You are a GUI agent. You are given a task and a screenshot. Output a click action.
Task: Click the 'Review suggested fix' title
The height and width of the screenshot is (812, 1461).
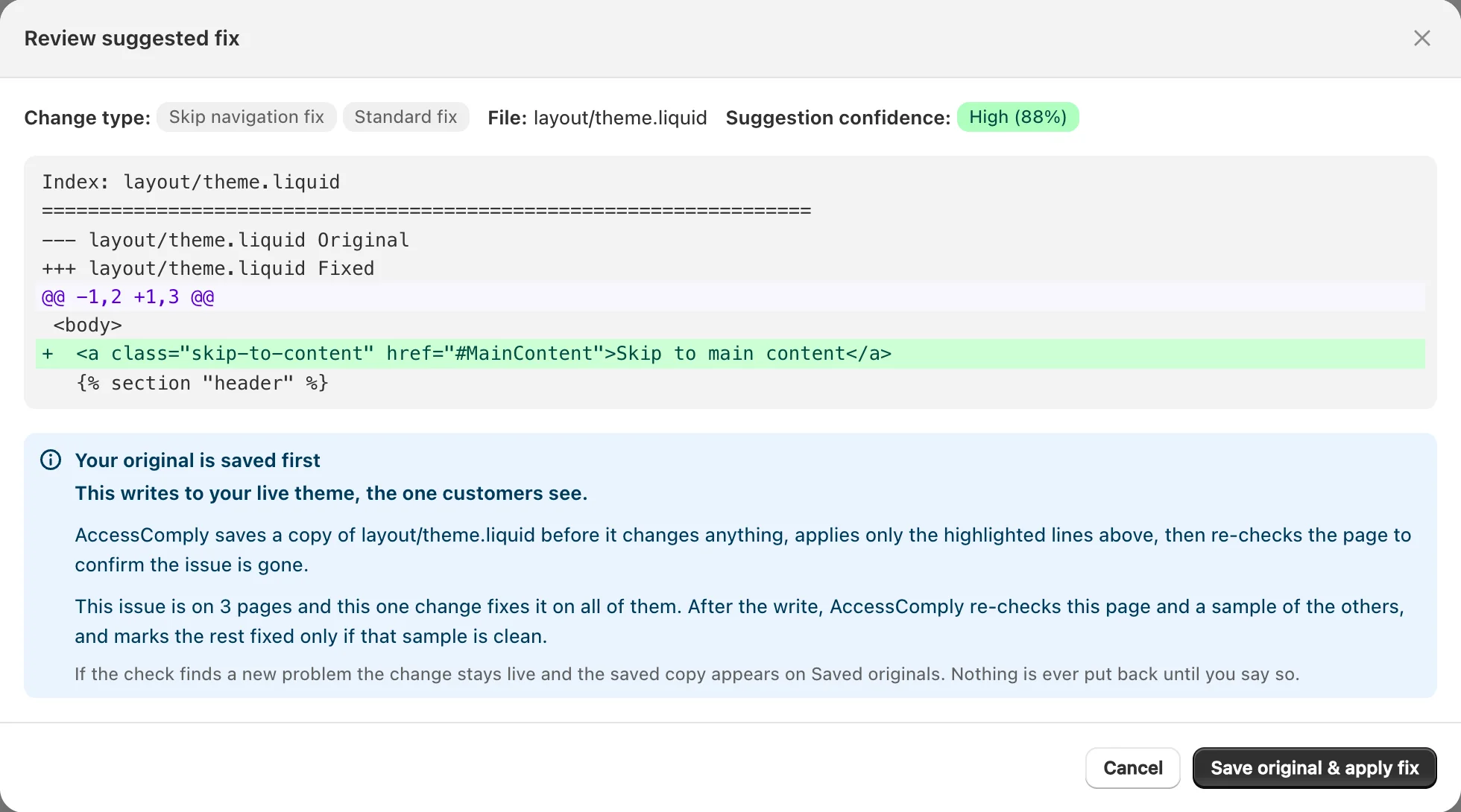click(x=132, y=38)
